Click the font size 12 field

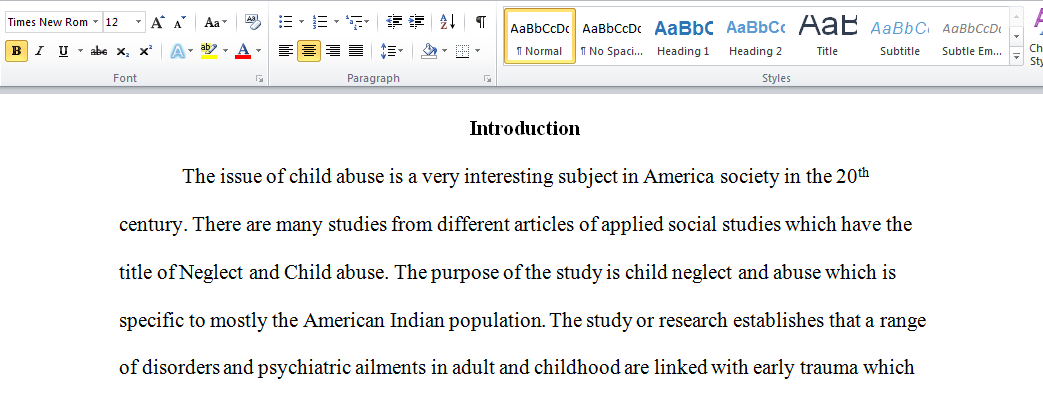click(118, 23)
